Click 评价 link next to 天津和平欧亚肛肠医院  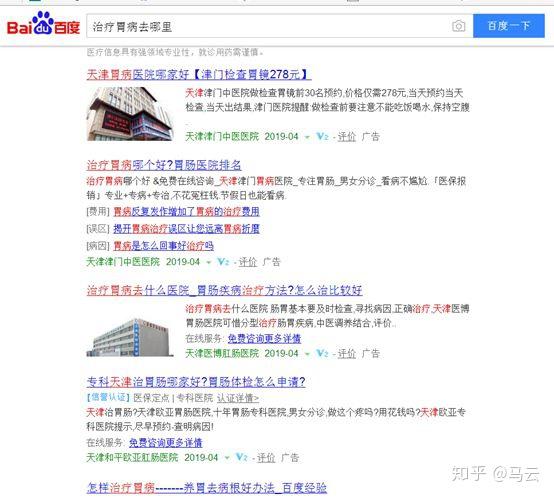click(266, 458)
